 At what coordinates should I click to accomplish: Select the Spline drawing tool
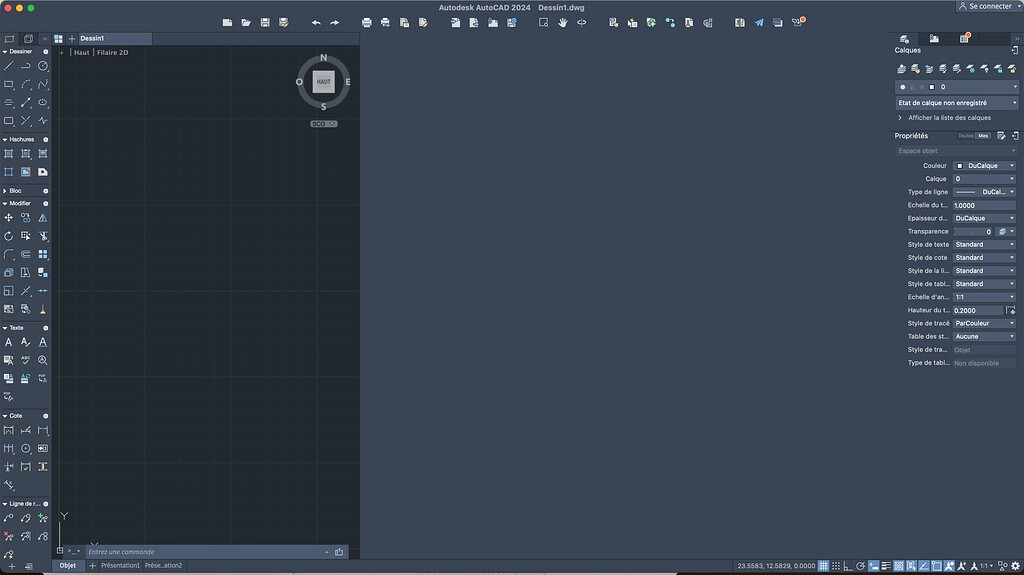43,84
